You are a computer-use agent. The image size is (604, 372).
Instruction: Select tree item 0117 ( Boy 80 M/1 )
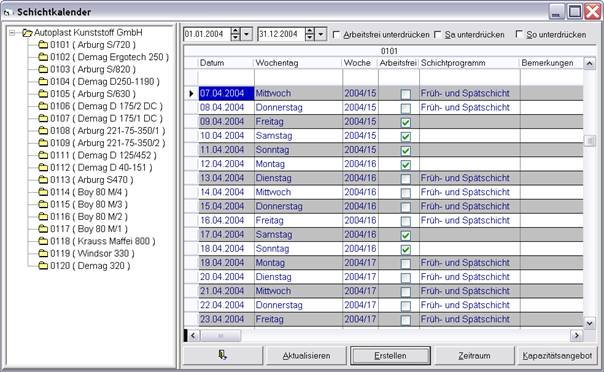coord(89,229)
